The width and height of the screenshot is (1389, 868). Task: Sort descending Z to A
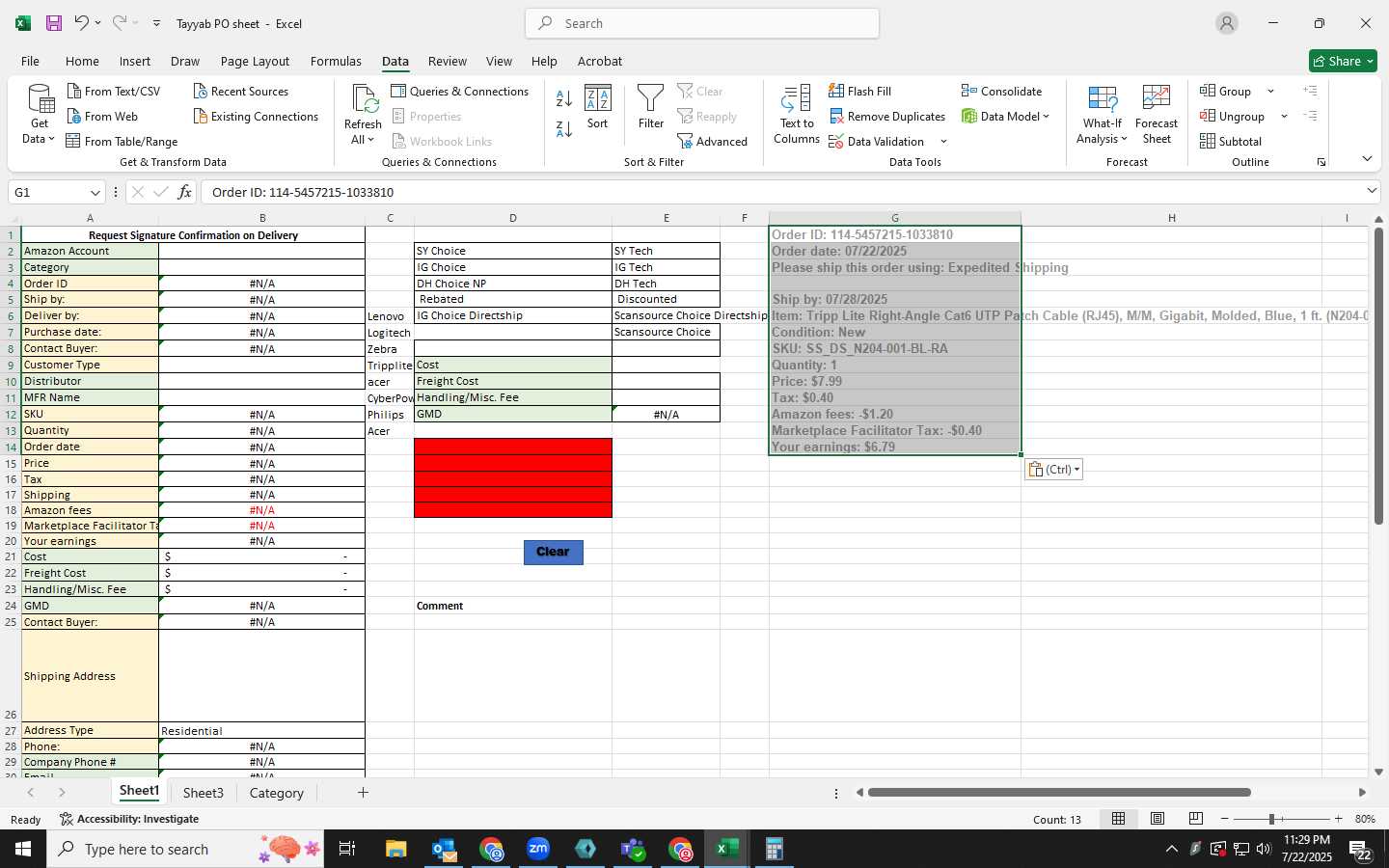[x=564, y=128]
